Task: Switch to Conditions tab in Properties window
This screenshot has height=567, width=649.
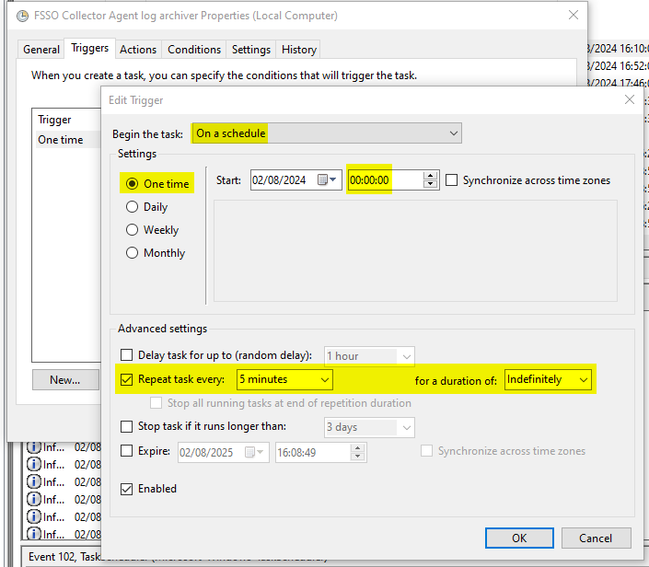Action: 194,49
